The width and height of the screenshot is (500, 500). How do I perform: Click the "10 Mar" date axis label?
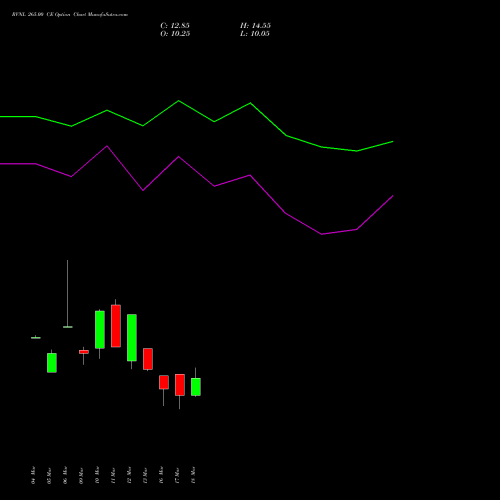point(97,475)
